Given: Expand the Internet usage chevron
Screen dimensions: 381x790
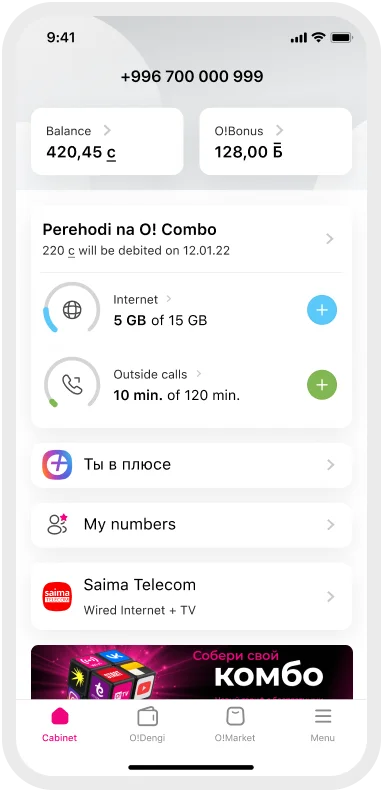Looking at the screenshot, I should pyautogui.click(x=169, y=299).
